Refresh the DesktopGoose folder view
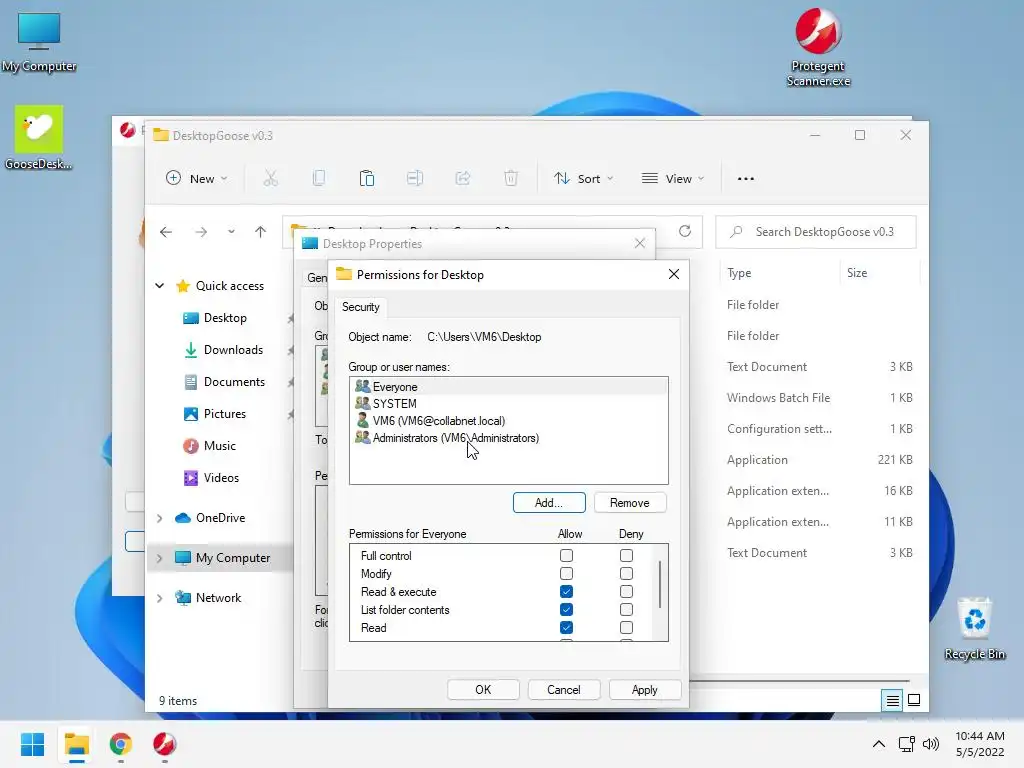 (x=684, y=231)
